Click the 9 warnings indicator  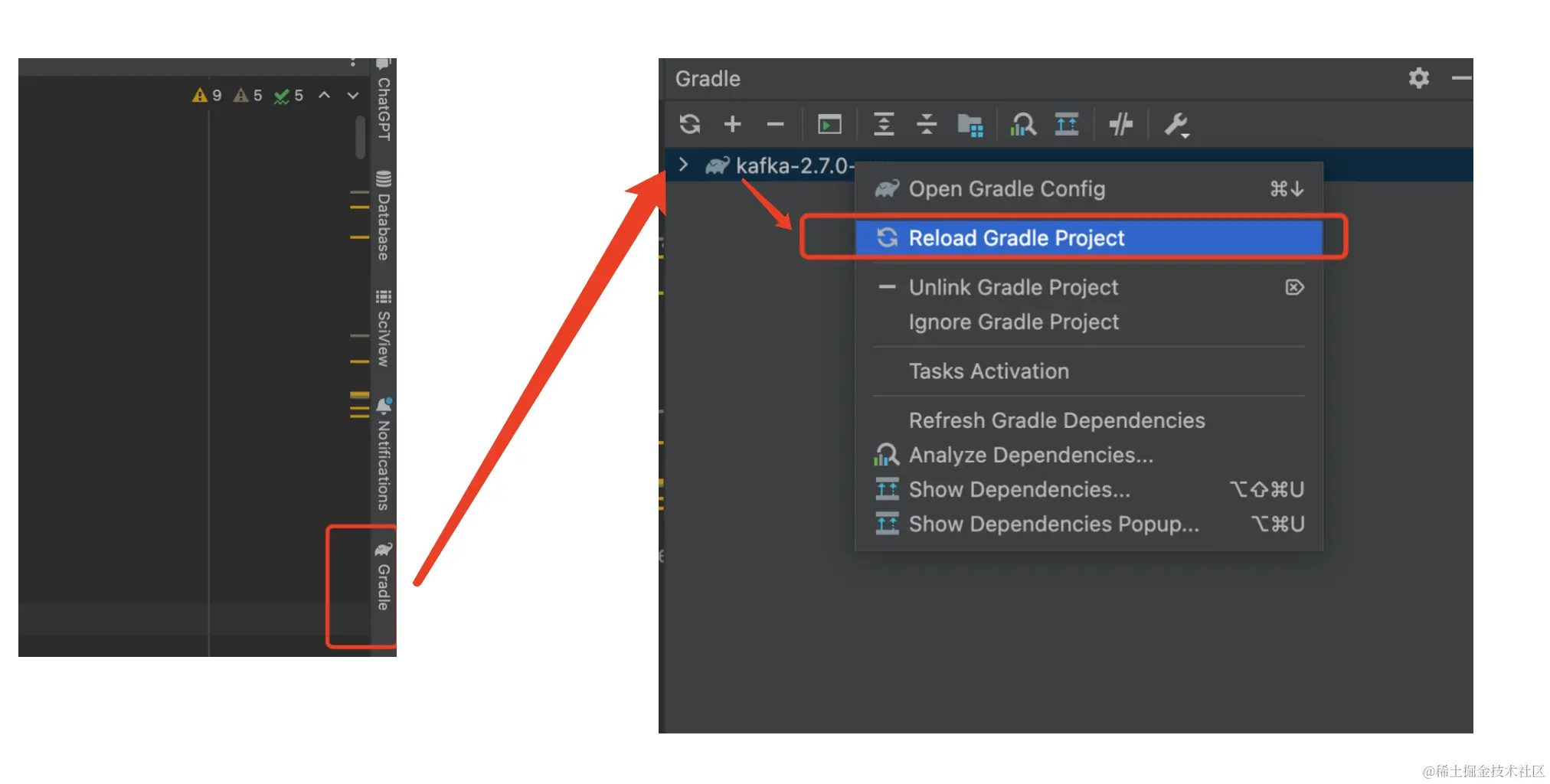[207, 96]
